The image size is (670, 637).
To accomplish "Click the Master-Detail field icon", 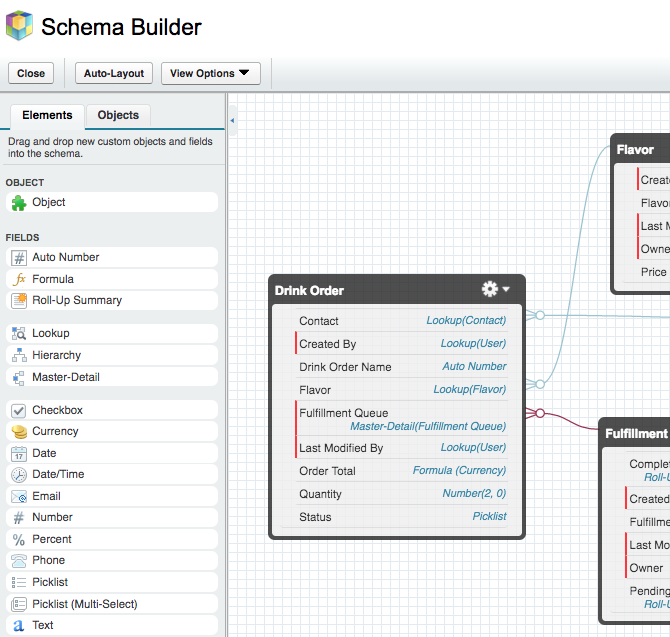I will [x=18, y=377].
